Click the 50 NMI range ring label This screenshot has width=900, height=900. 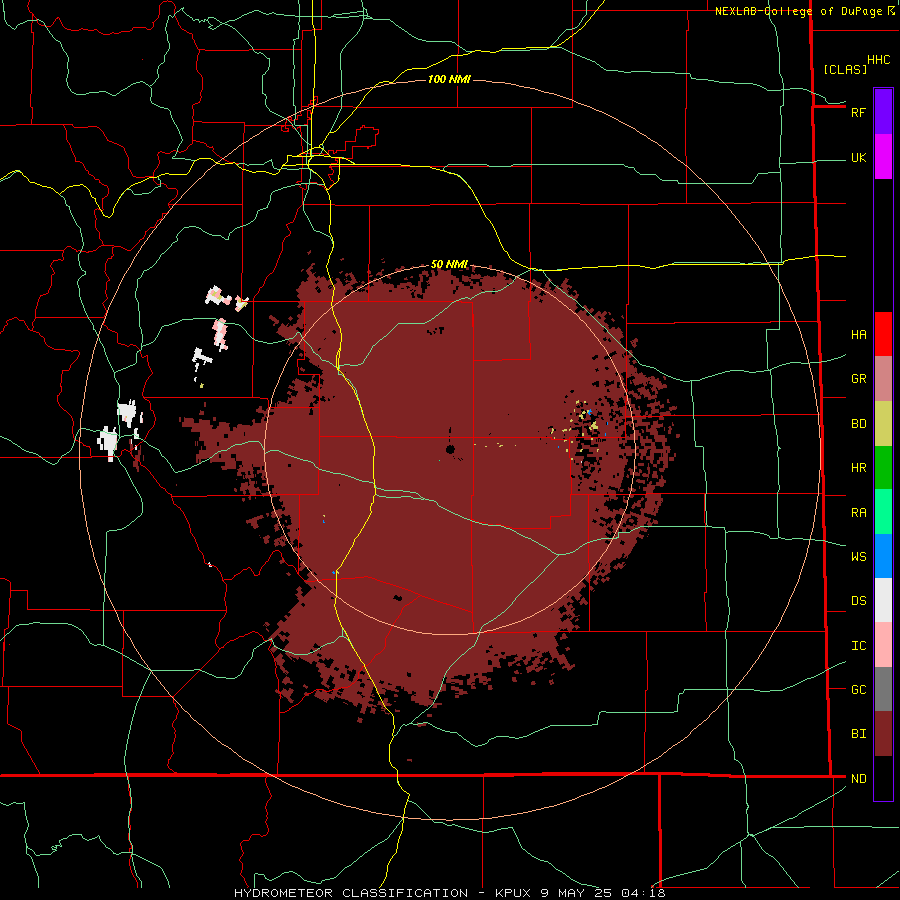(449, 264)
